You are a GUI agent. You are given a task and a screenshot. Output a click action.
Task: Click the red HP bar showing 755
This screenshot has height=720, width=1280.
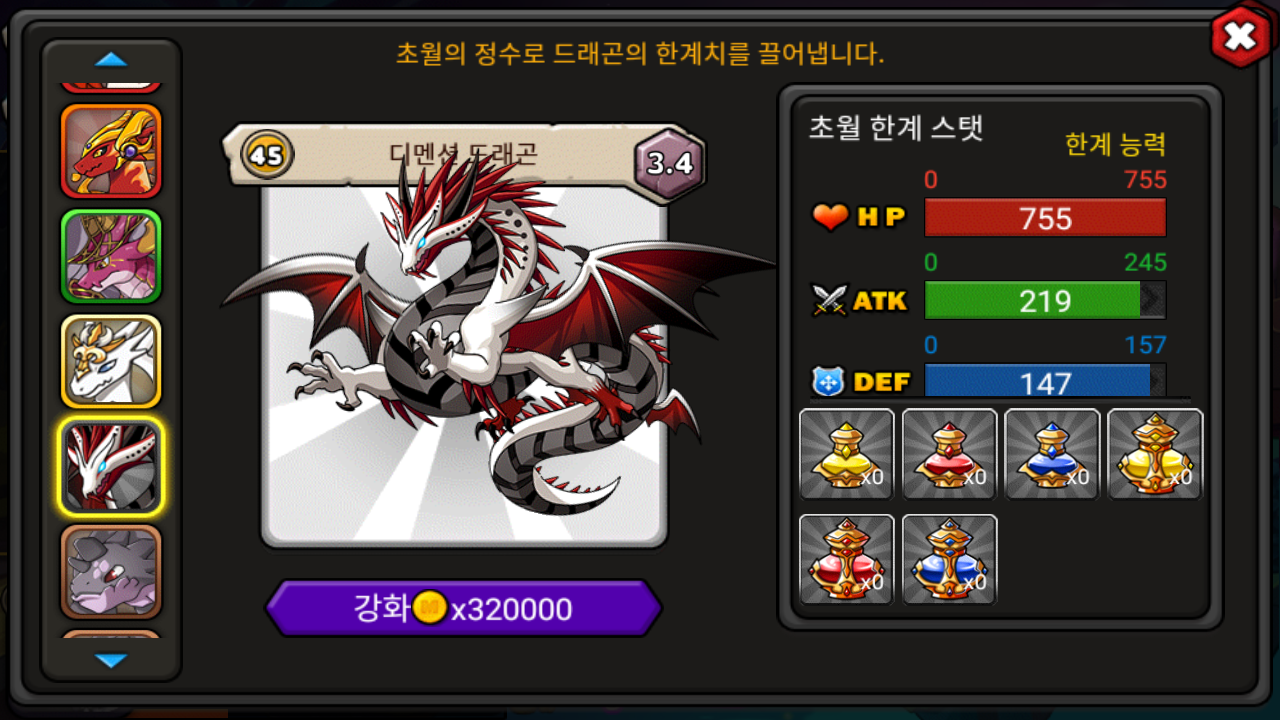(x=1045, y=218)
